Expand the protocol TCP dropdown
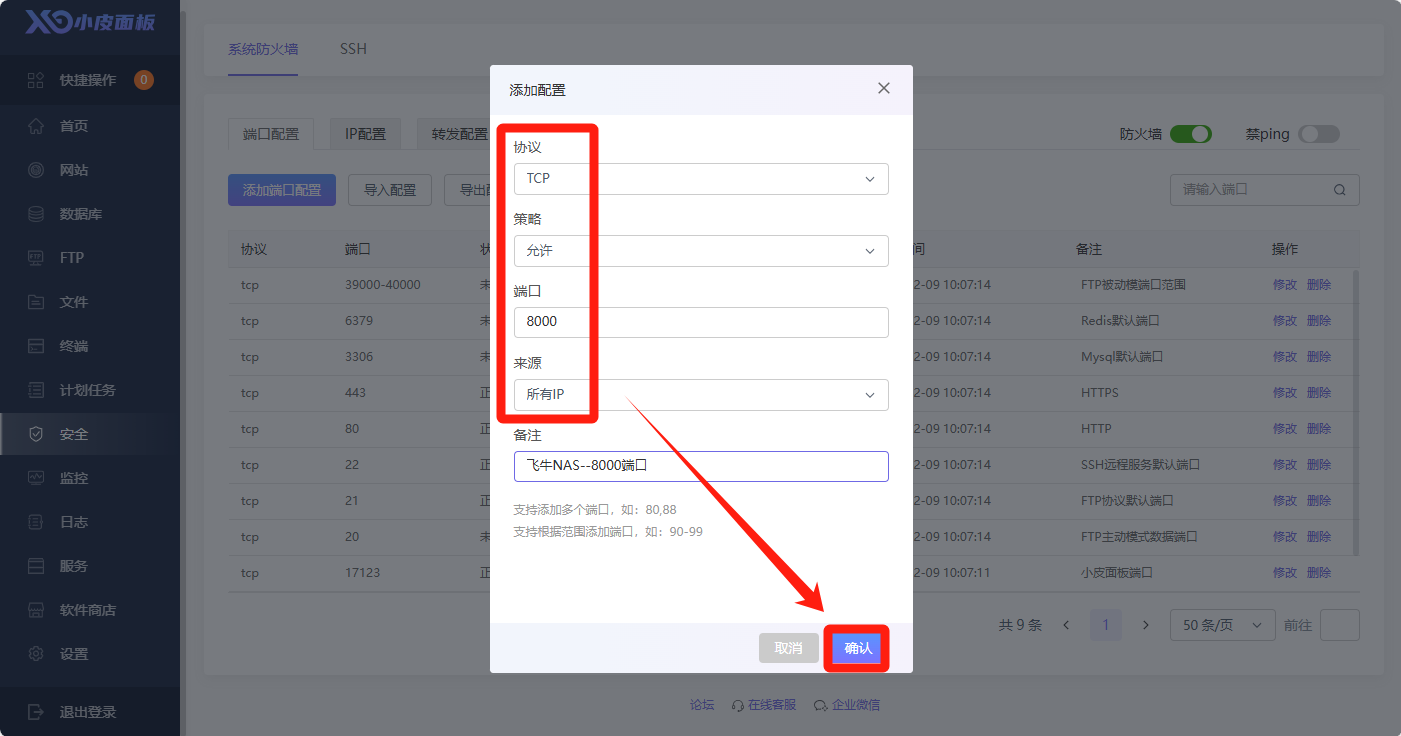 click(700, 179)
